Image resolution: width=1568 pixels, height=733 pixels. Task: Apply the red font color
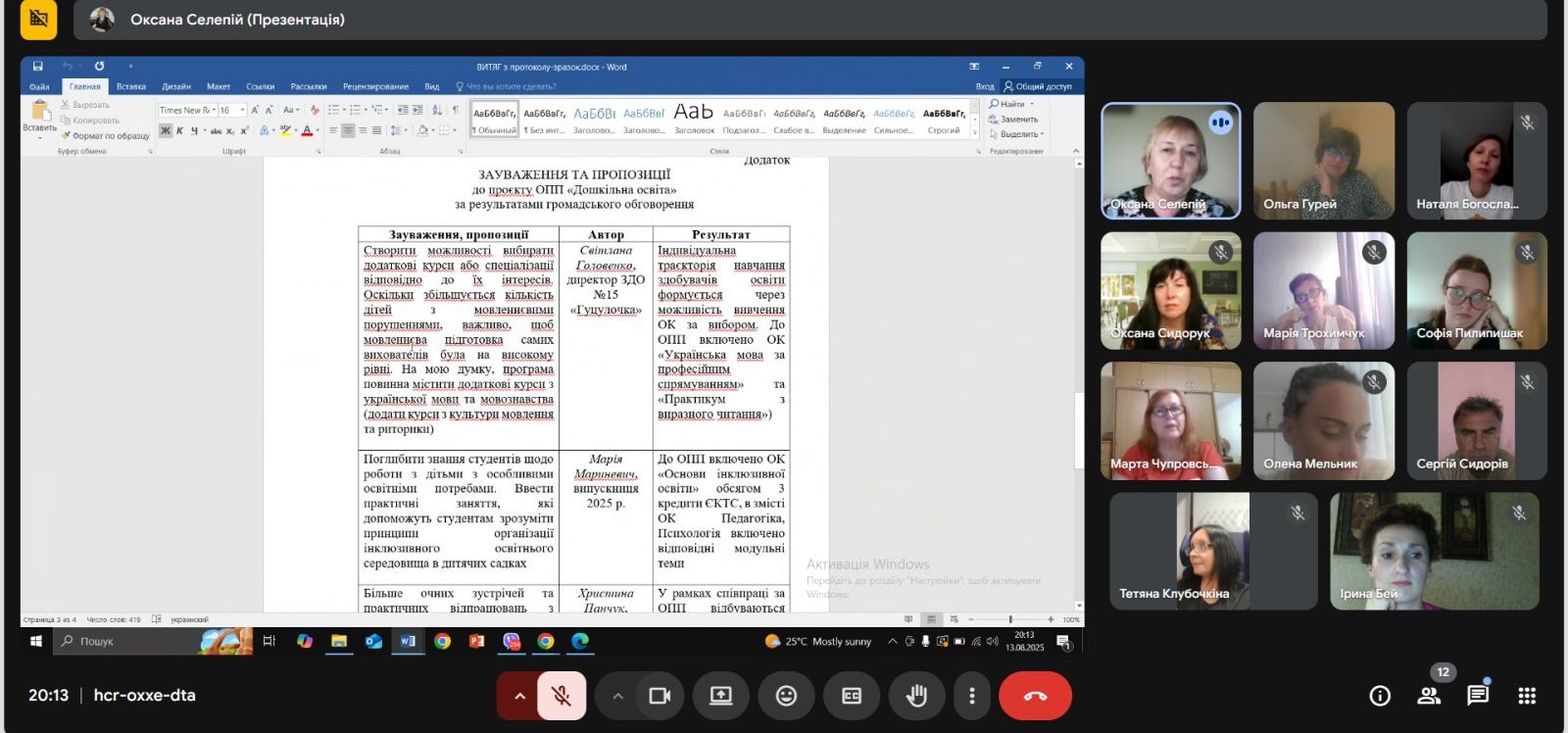[x=307, y=130]
